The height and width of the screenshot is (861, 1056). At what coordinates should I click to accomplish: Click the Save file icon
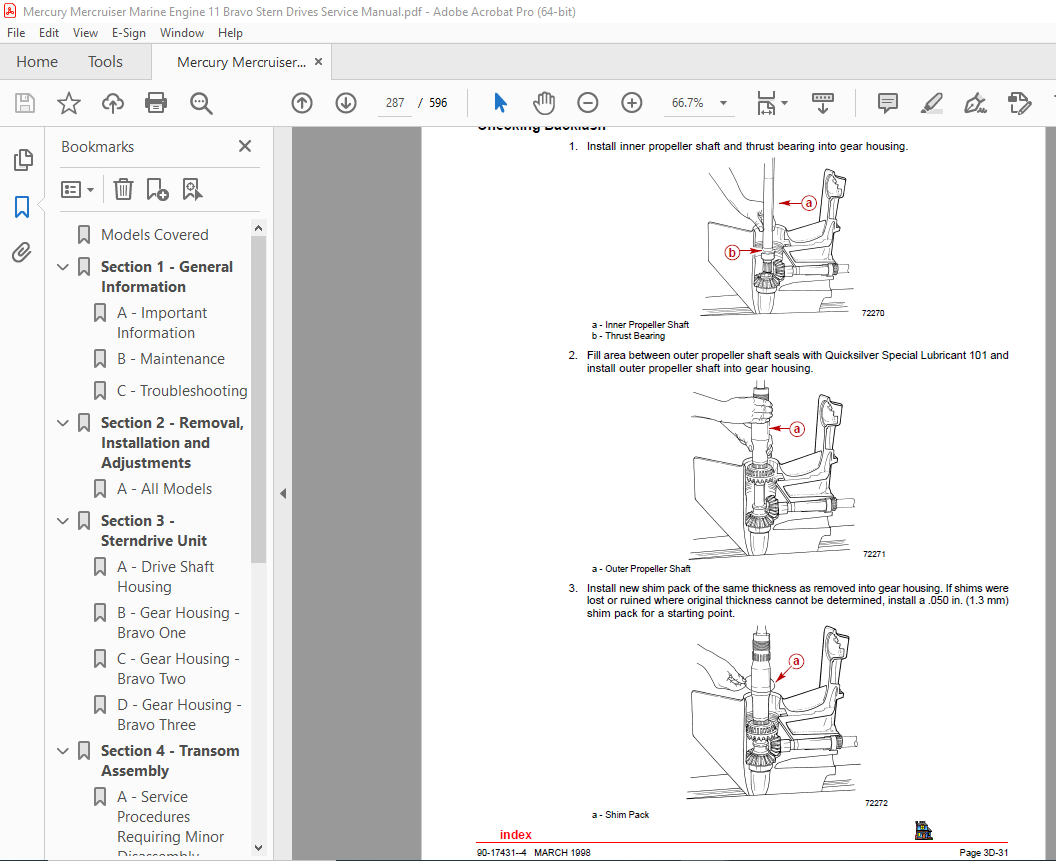[25, 103]
